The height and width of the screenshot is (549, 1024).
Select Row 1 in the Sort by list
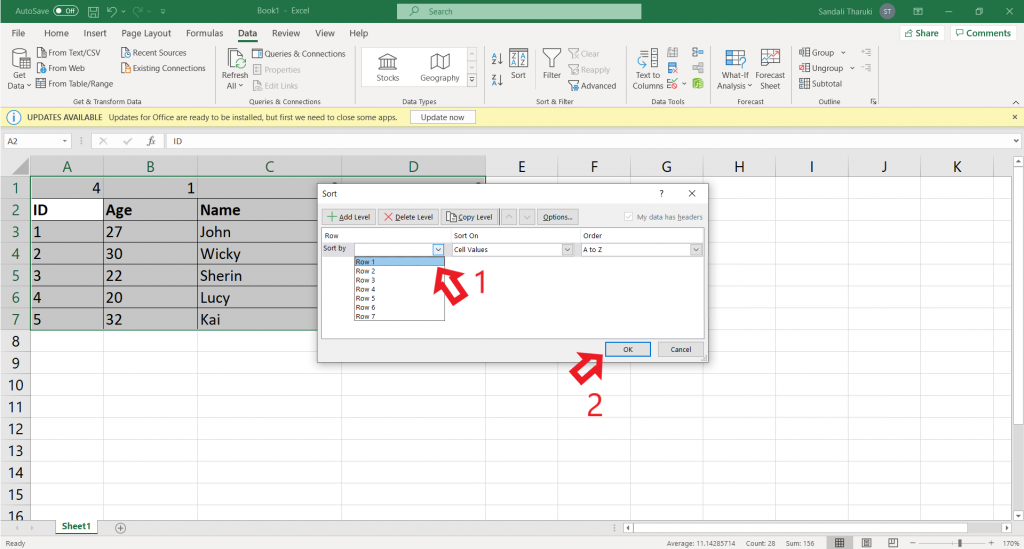(x=399, y=262)
